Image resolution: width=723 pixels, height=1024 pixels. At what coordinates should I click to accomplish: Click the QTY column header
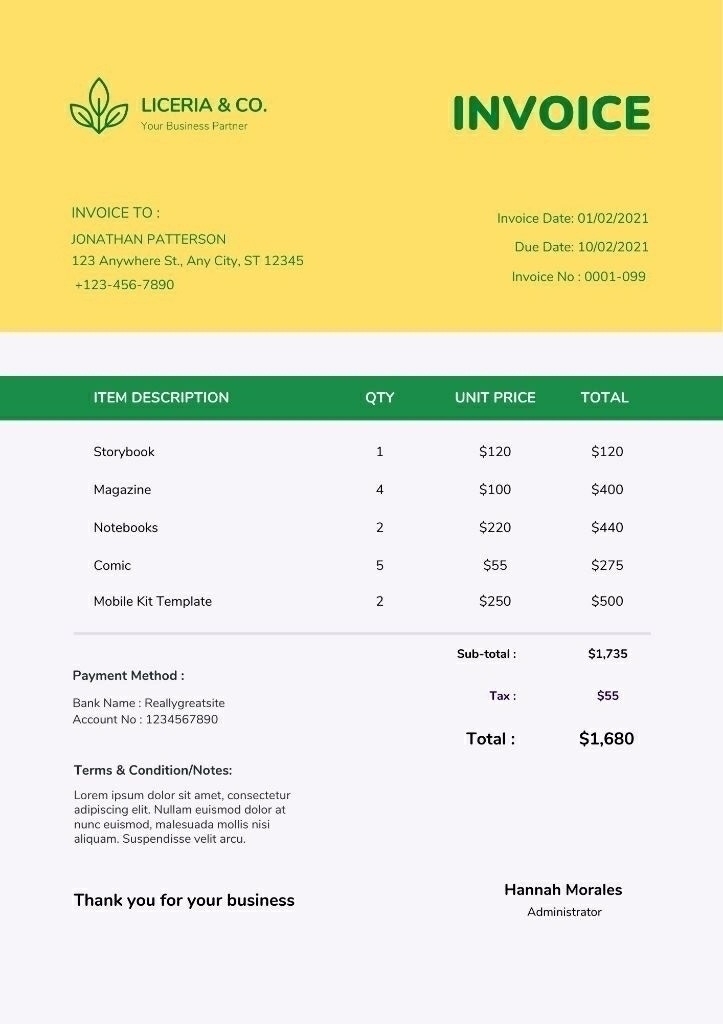click(379, 397)
